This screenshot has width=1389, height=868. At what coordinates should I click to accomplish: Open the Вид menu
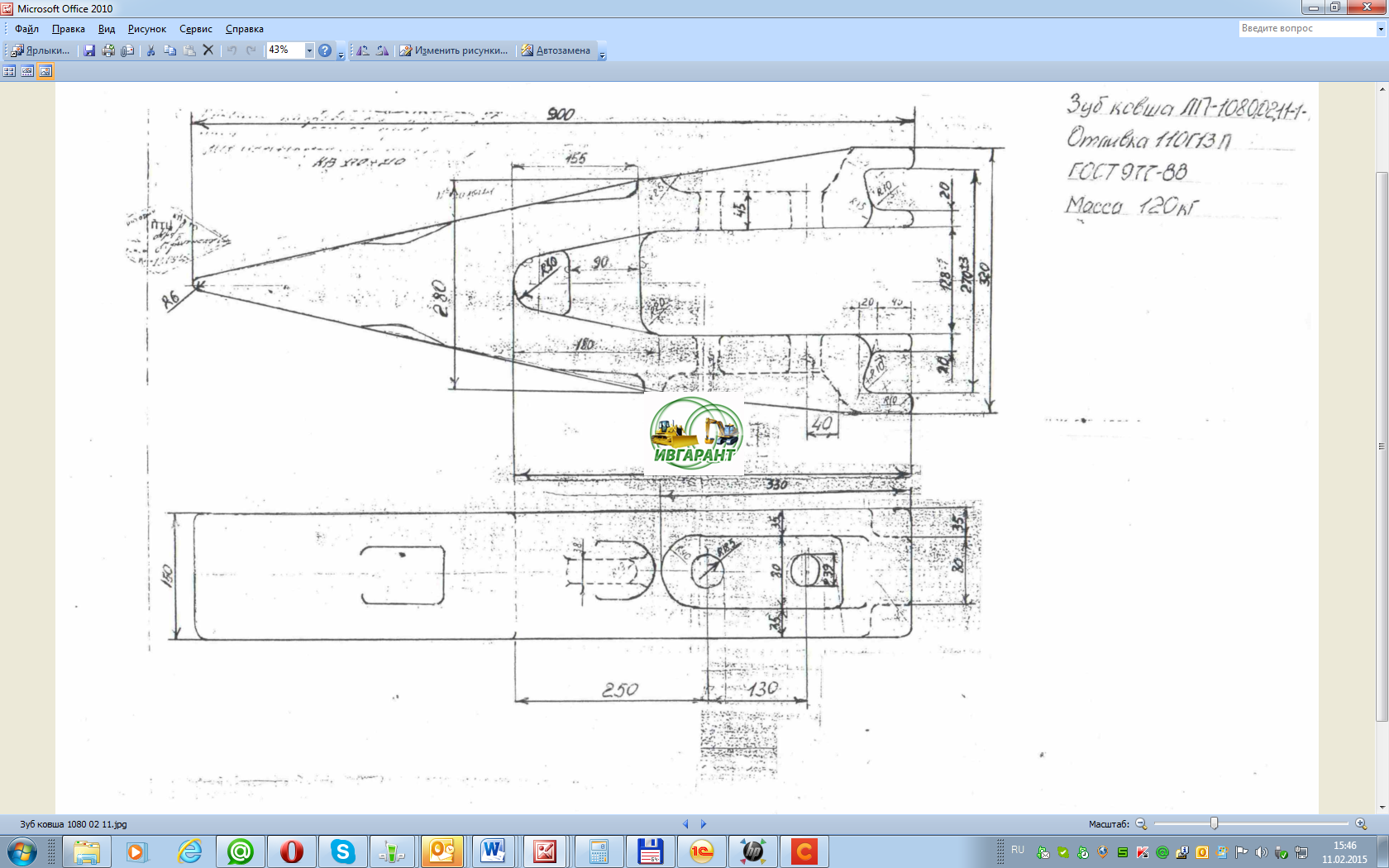point(107,29)
